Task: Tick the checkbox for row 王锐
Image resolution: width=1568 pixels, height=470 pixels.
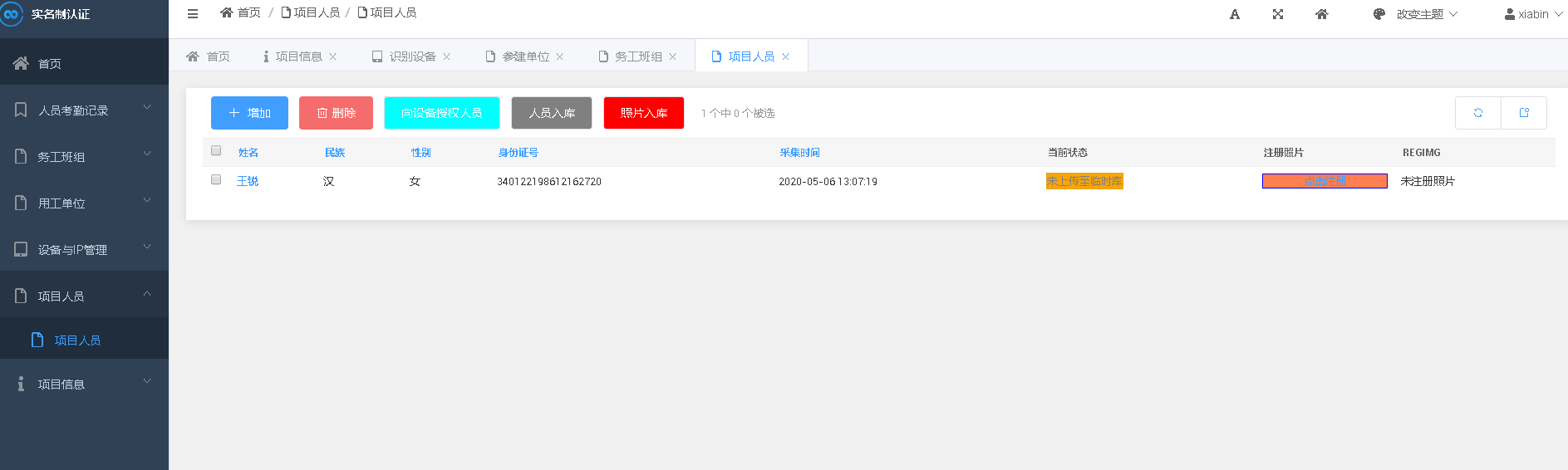Action: 216,180
